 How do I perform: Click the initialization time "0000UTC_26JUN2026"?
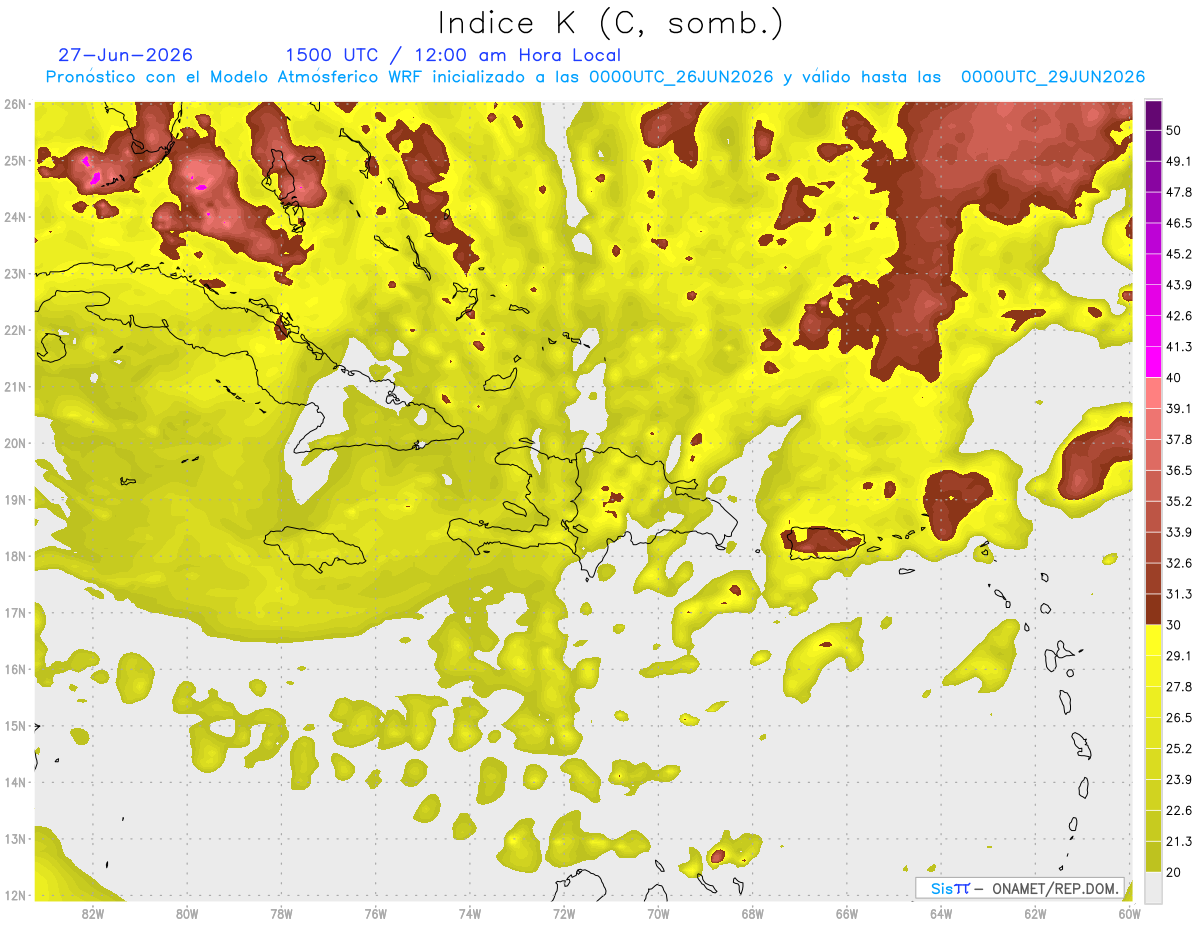tap(681, 77)
